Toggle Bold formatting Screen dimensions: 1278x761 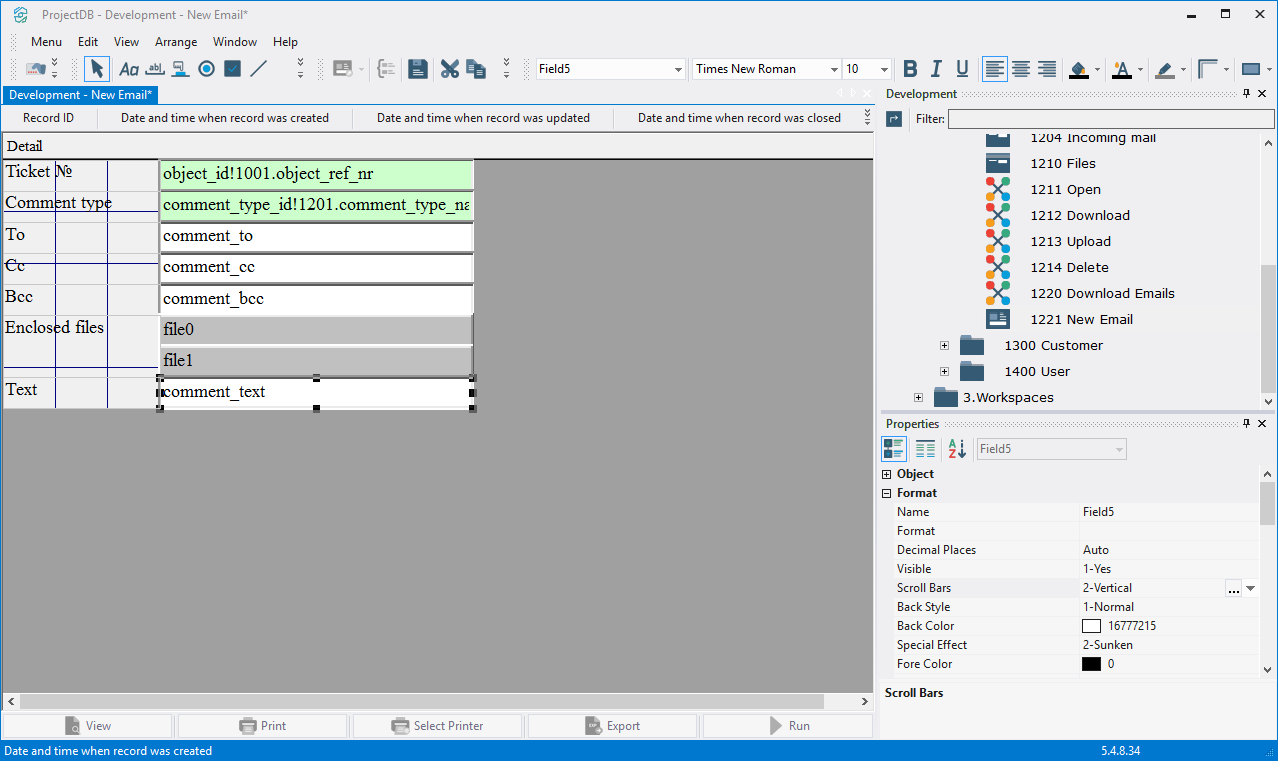910,69
